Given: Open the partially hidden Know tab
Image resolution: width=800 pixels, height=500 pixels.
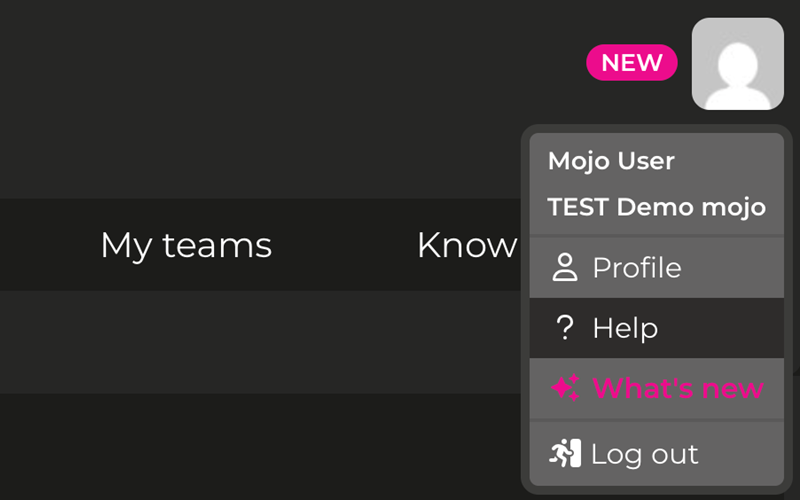Looking at the screenshot, I should point(467,245).
